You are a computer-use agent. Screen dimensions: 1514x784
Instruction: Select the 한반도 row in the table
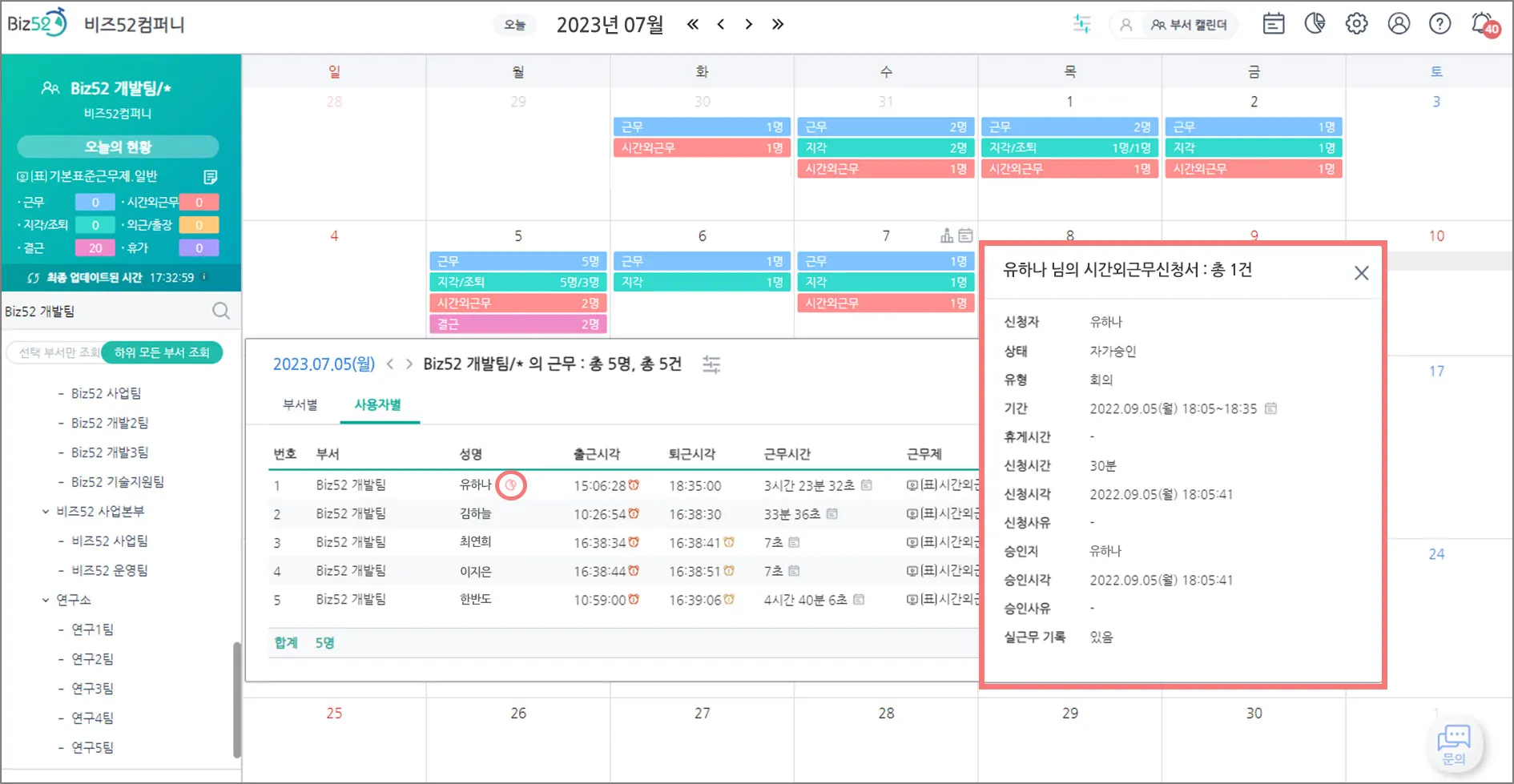[x=623, y=599]
